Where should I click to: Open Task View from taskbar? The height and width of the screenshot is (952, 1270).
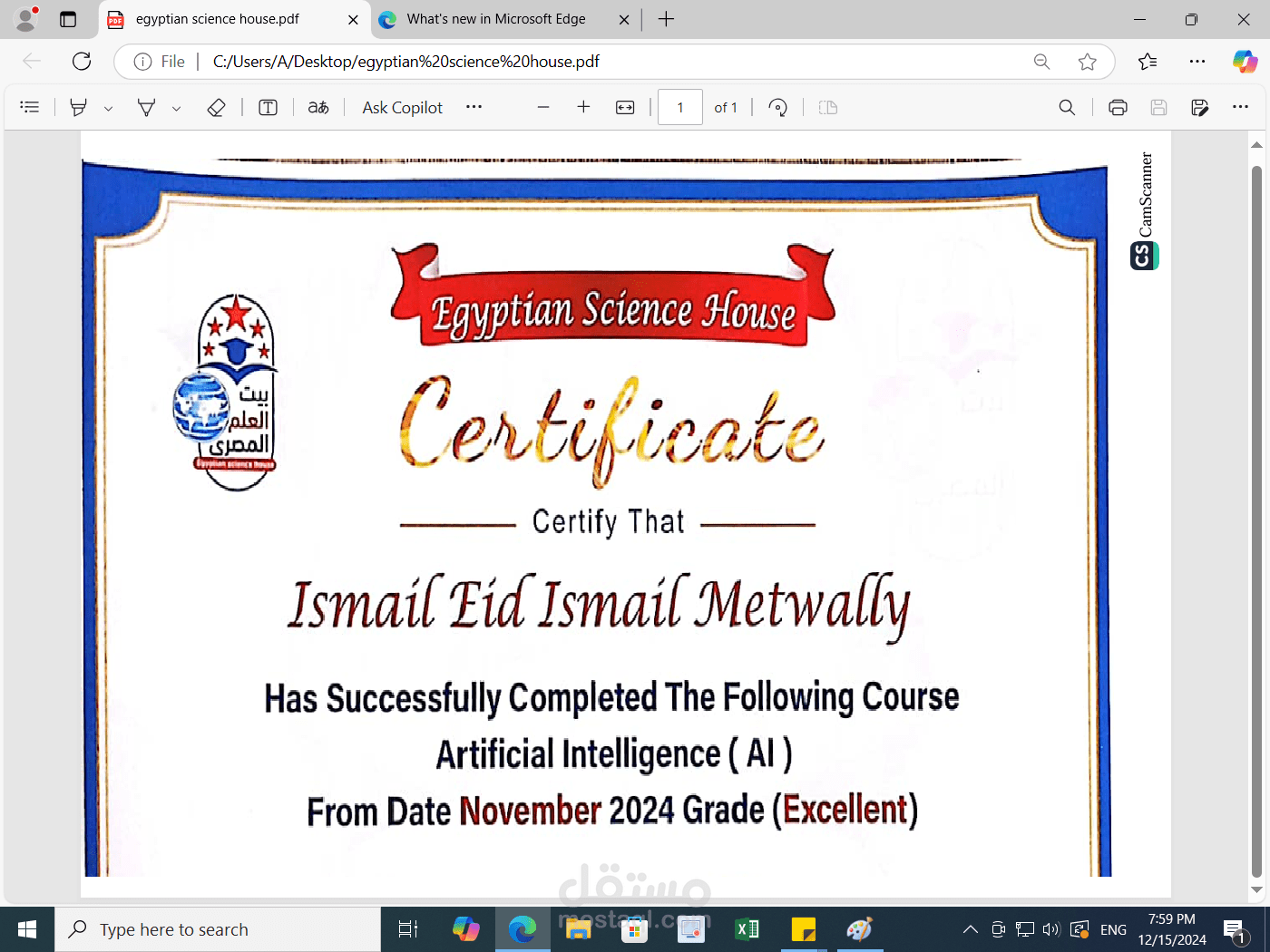[408, 929]
